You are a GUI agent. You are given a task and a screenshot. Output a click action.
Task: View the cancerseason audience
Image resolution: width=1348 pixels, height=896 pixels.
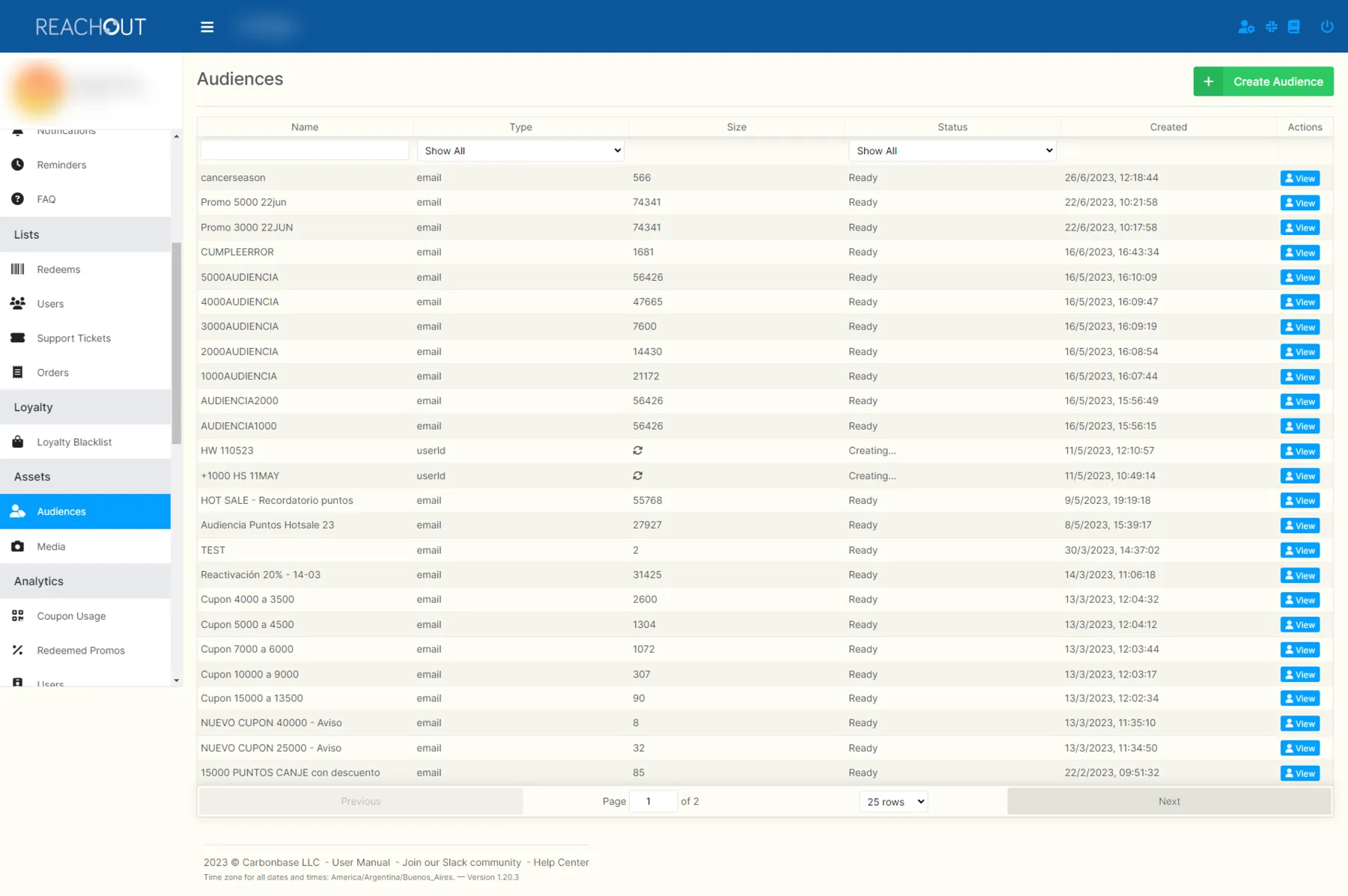(1300, 178)
